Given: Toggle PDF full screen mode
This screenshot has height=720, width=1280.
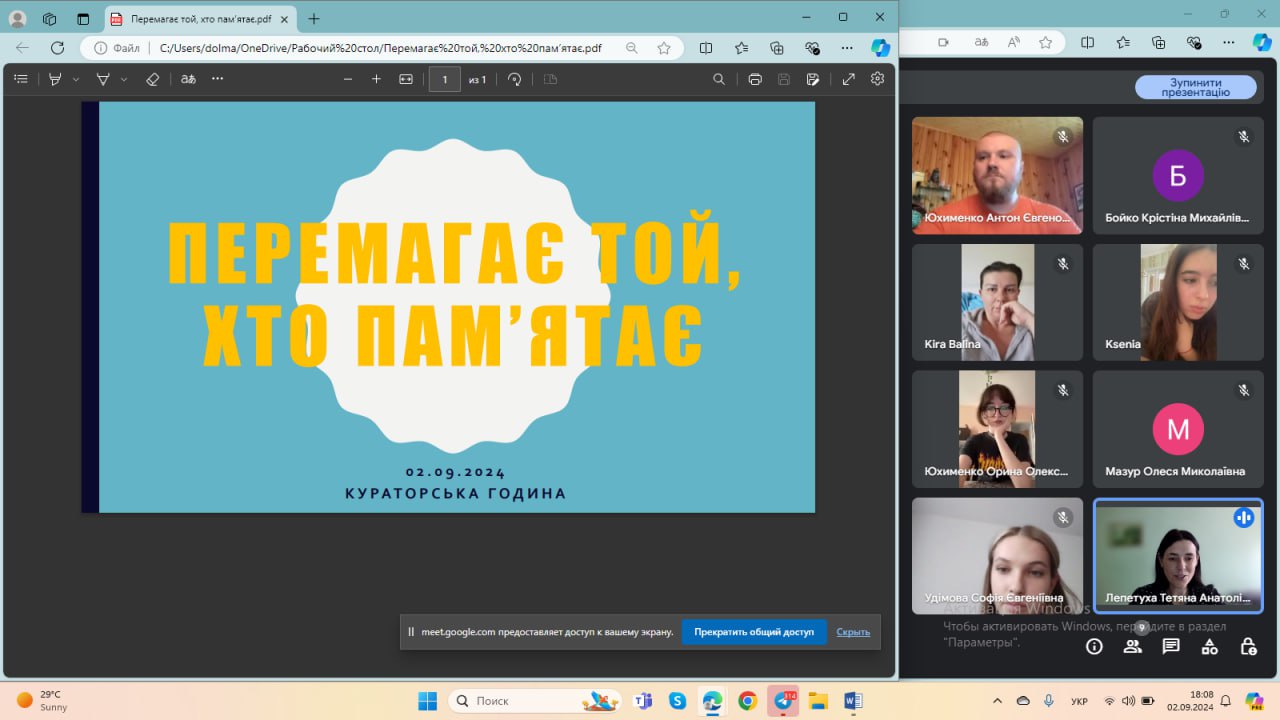Looking at the screenshot, I should point(848,79).
